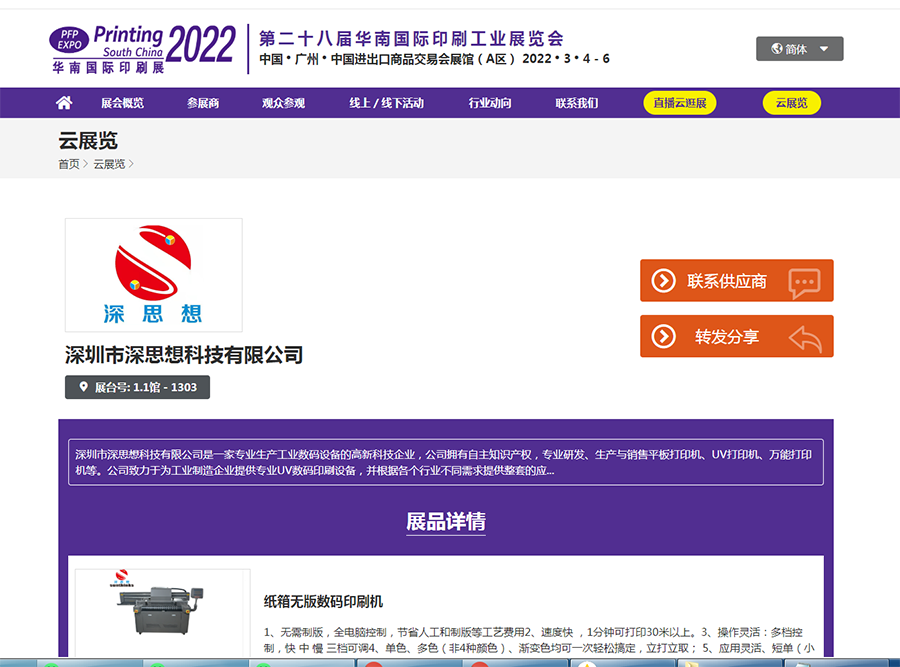This screenshot has width=900, height=667.
Task: Select 线上/线下活动 in the navigation bar
Action: click(x=386, y=103)
